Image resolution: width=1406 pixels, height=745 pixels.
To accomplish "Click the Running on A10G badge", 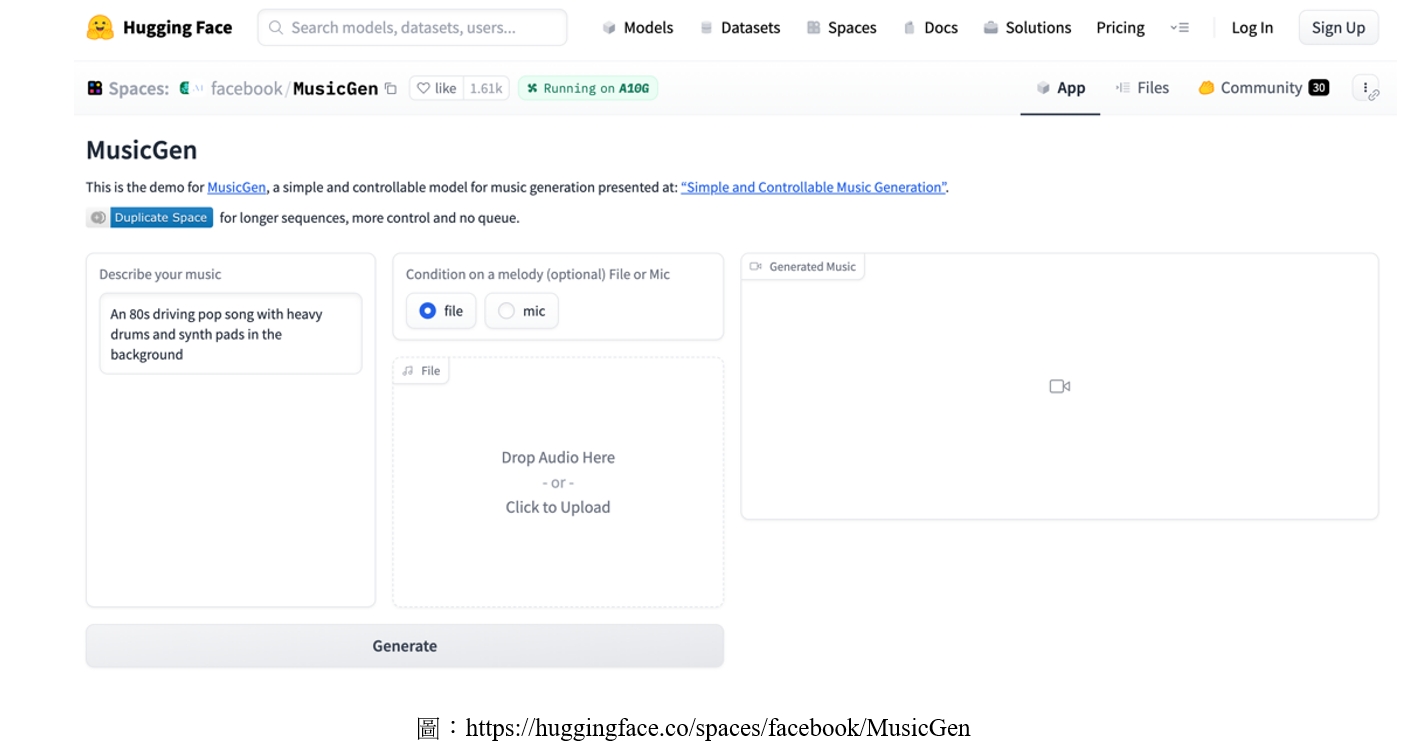I will click(588, 88).
